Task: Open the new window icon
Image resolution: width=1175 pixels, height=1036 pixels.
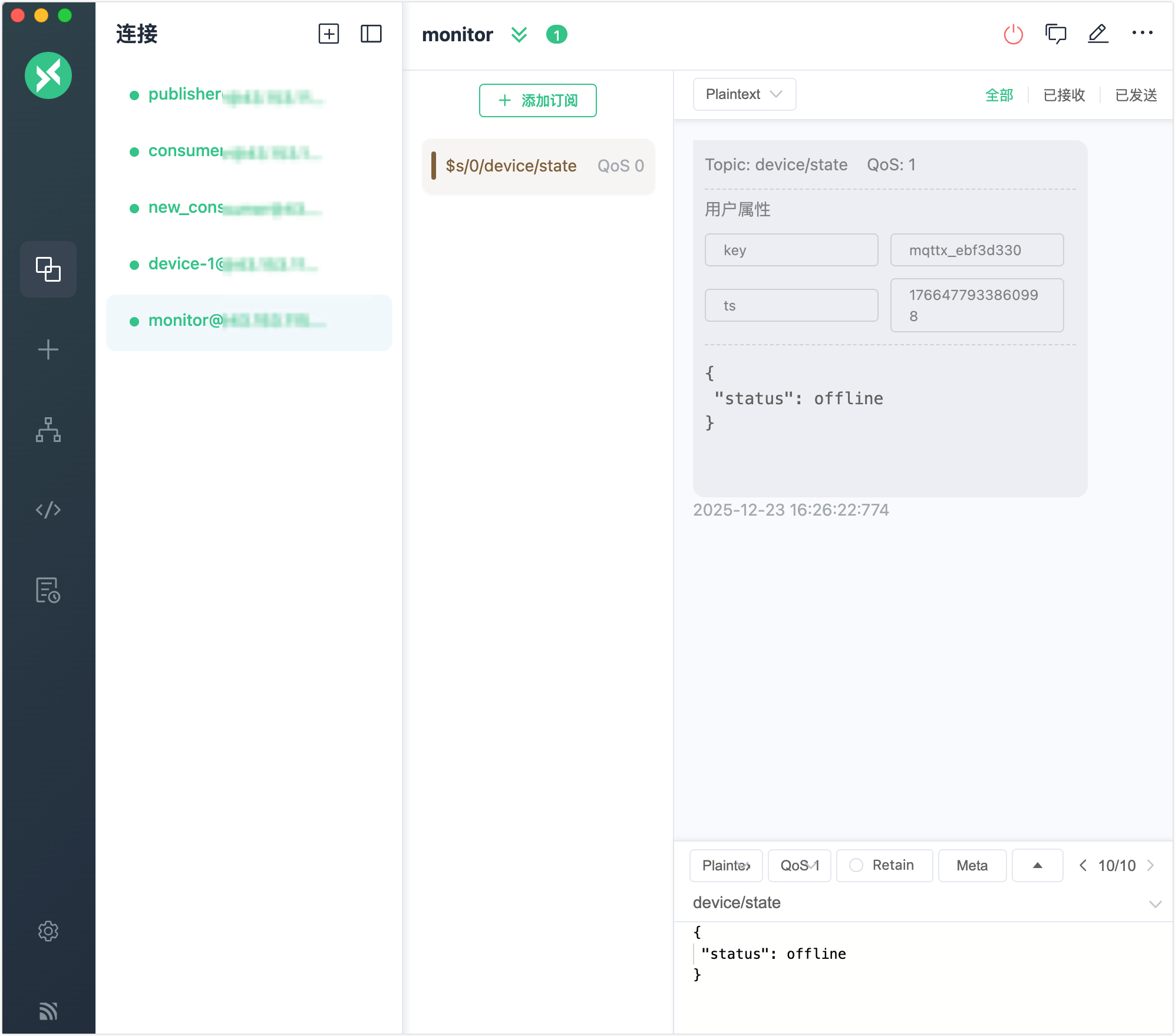Action: (x=1055, y=34)
